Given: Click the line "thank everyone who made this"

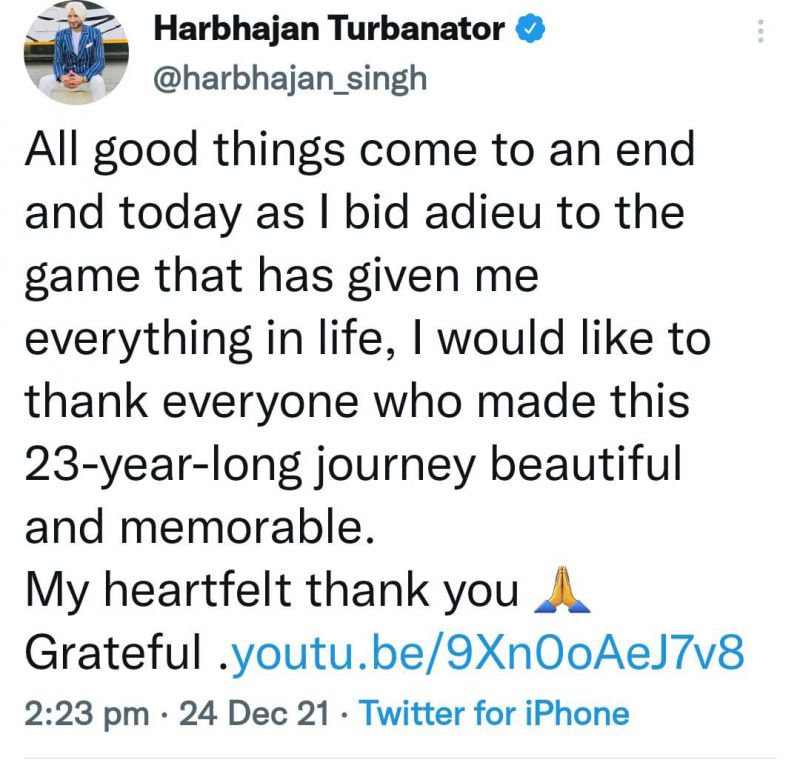Looking at the screenshot, I should 357,402.
